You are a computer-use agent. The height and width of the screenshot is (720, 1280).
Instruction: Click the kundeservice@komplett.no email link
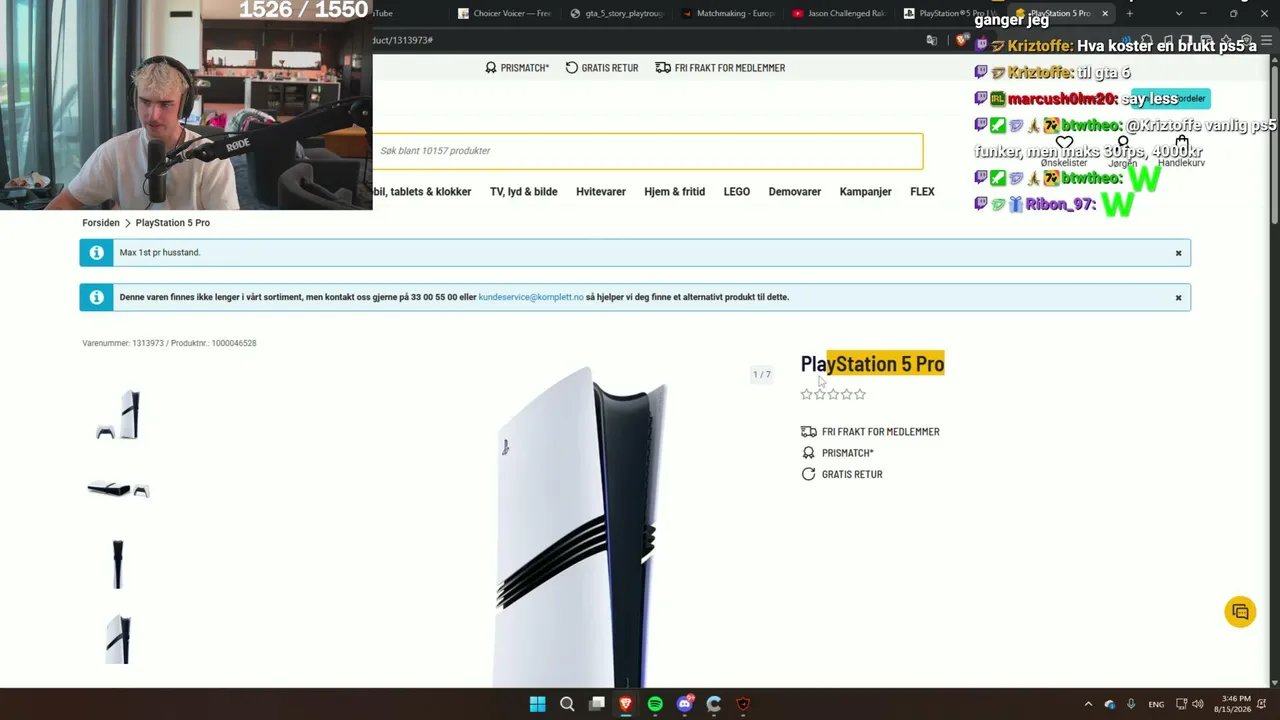531,297
